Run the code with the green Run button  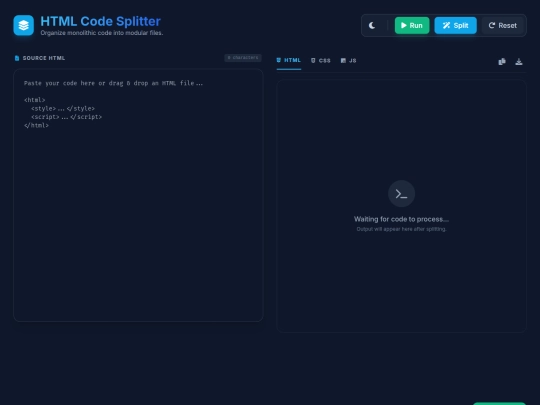click(412, 25)
